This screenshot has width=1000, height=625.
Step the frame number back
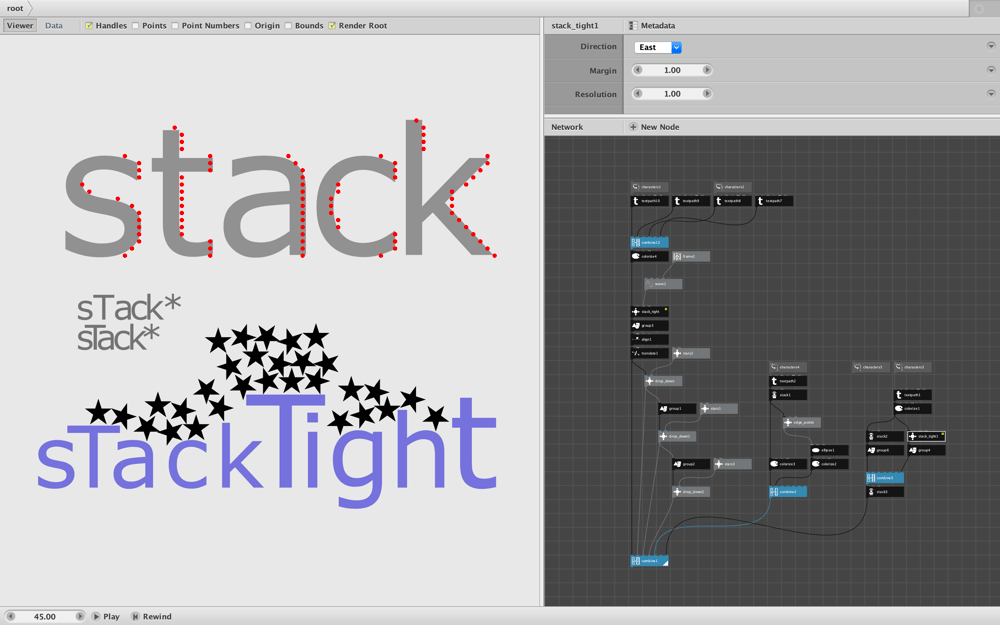[x=10, y=617]
